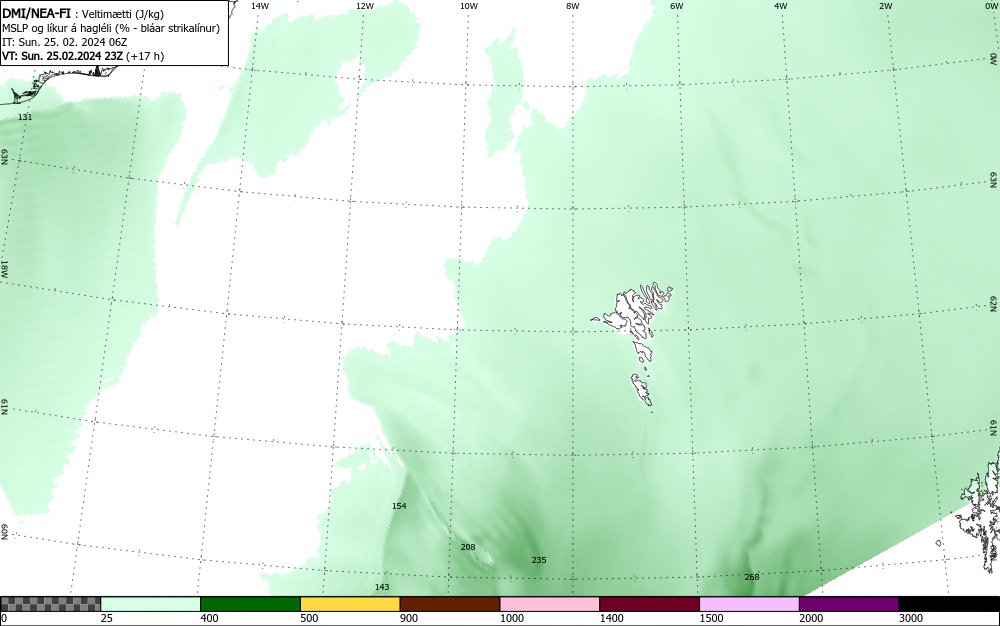This screenshot has width=1000, height=626.
Task: Click the rotated 60N latitude label
Action: (4, 532)
